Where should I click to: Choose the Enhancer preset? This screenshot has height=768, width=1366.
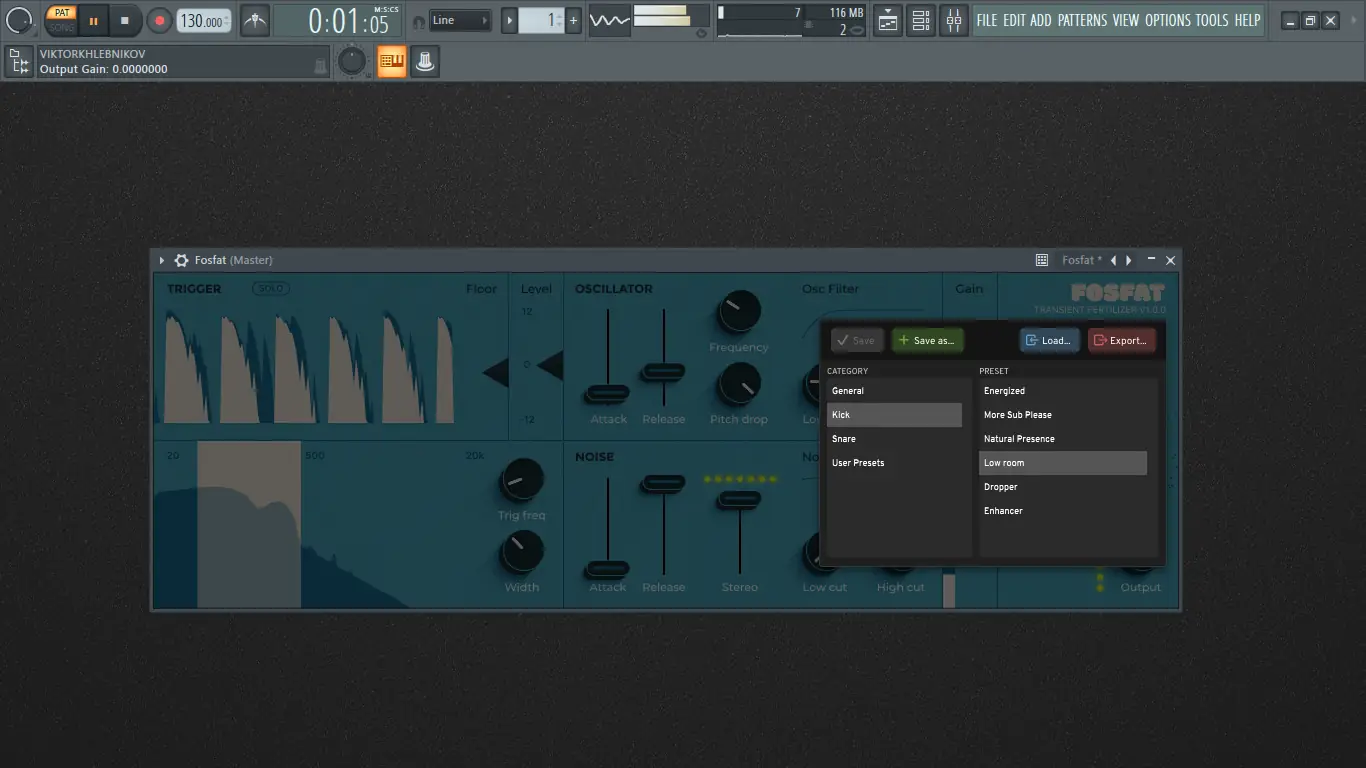pos(1063,511)
